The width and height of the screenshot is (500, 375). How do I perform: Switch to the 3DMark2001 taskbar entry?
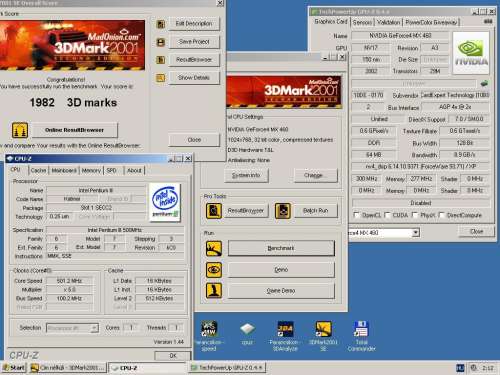click(68, 368)
